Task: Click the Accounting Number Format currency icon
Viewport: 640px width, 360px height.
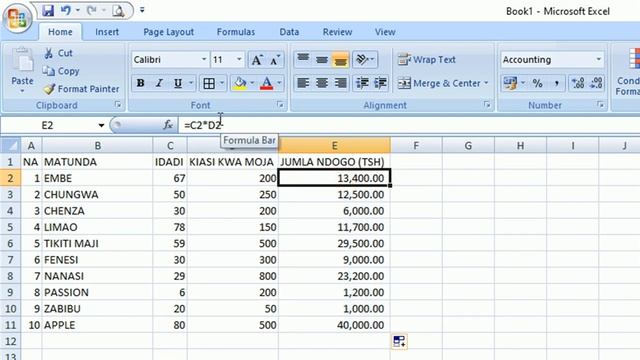Action: (510, 83)
